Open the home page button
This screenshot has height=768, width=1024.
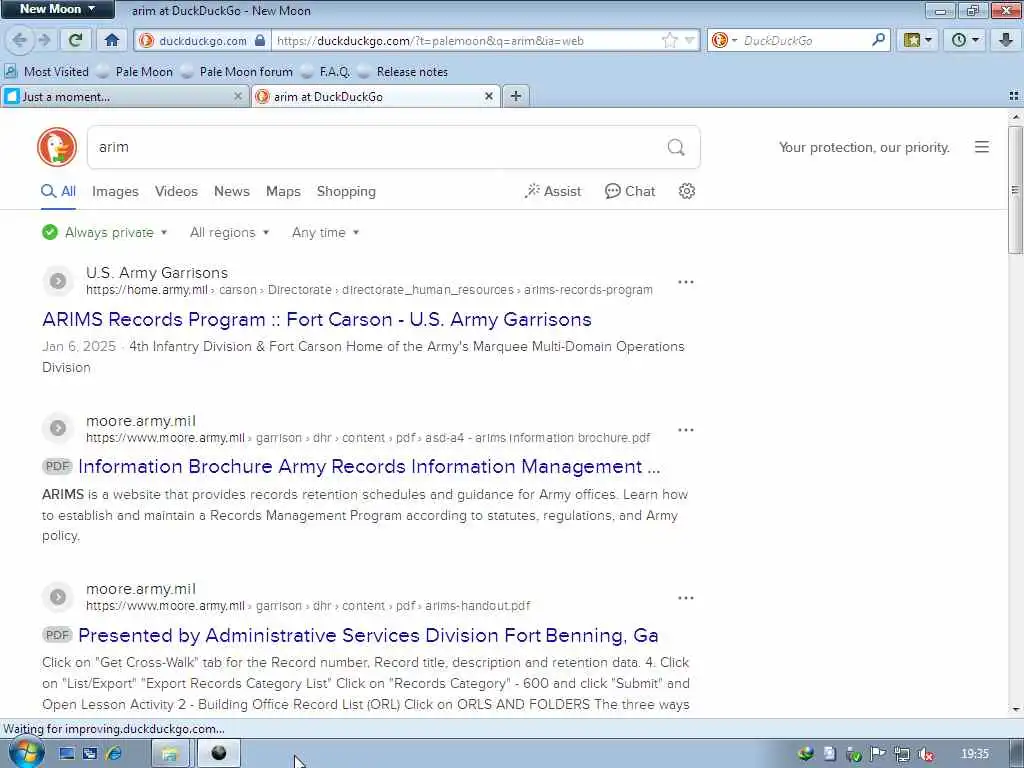point(112,40)
